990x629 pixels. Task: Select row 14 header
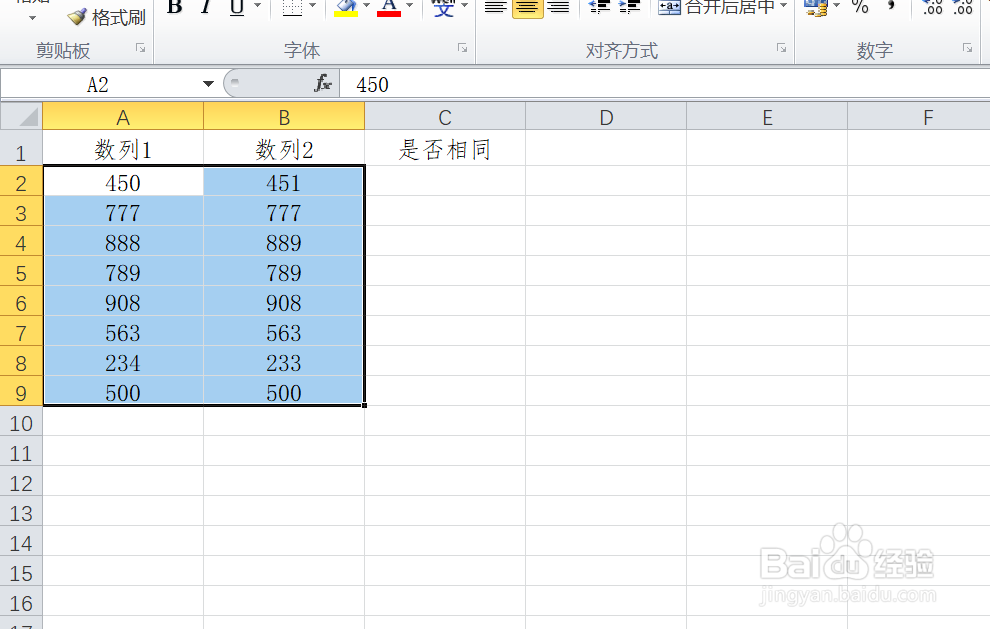pos(21,543)
